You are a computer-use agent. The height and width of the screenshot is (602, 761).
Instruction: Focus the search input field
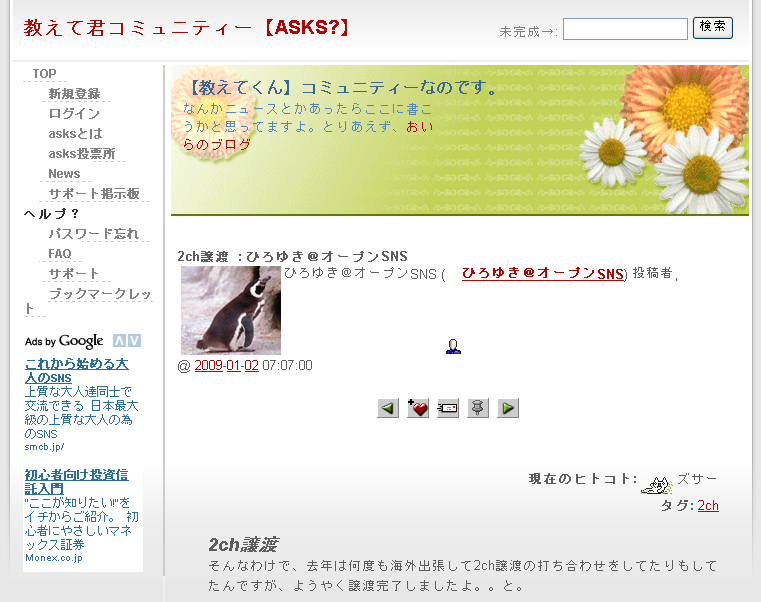pyautogui.click(x=625, y=29)
